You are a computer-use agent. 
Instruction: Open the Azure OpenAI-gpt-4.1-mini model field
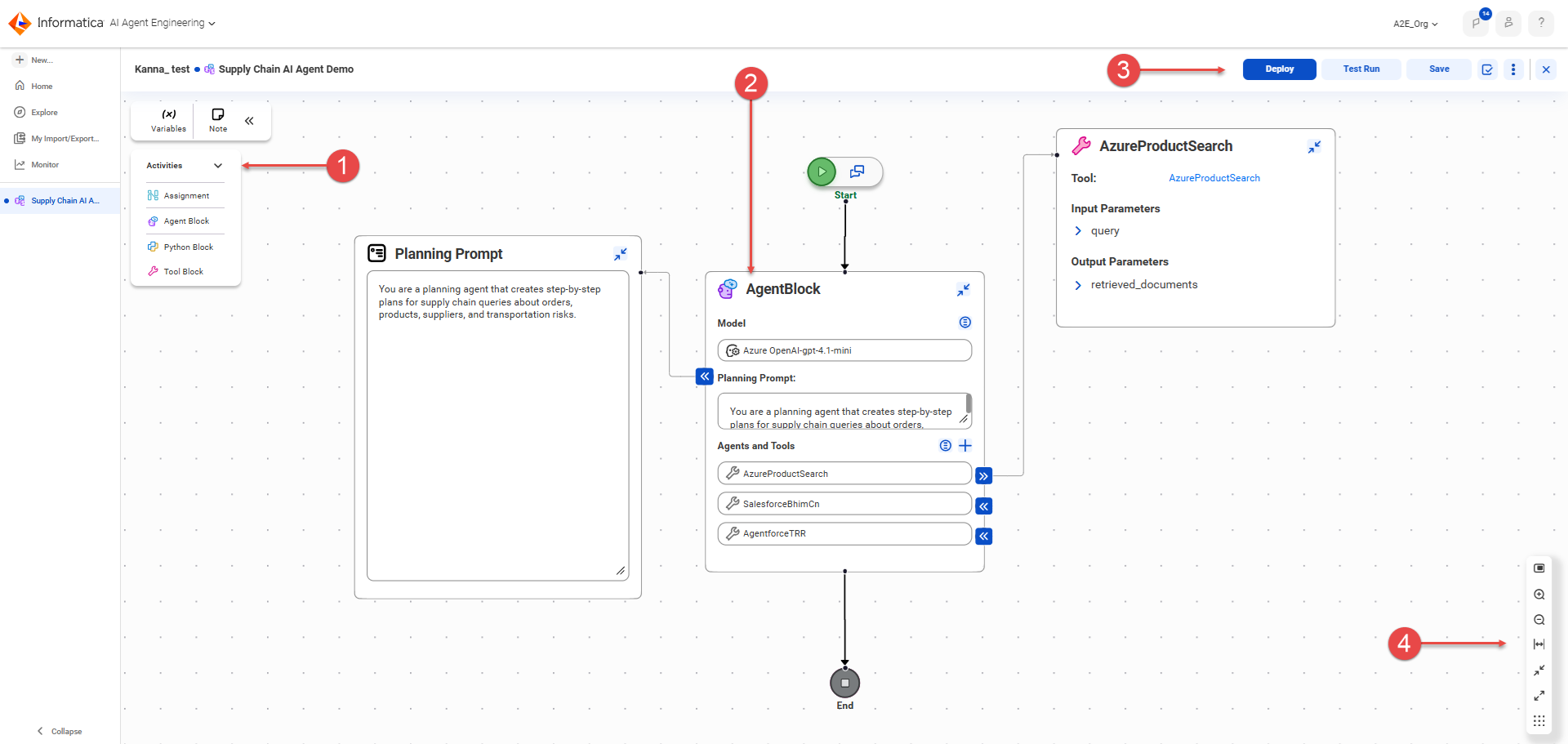(844, 350)
